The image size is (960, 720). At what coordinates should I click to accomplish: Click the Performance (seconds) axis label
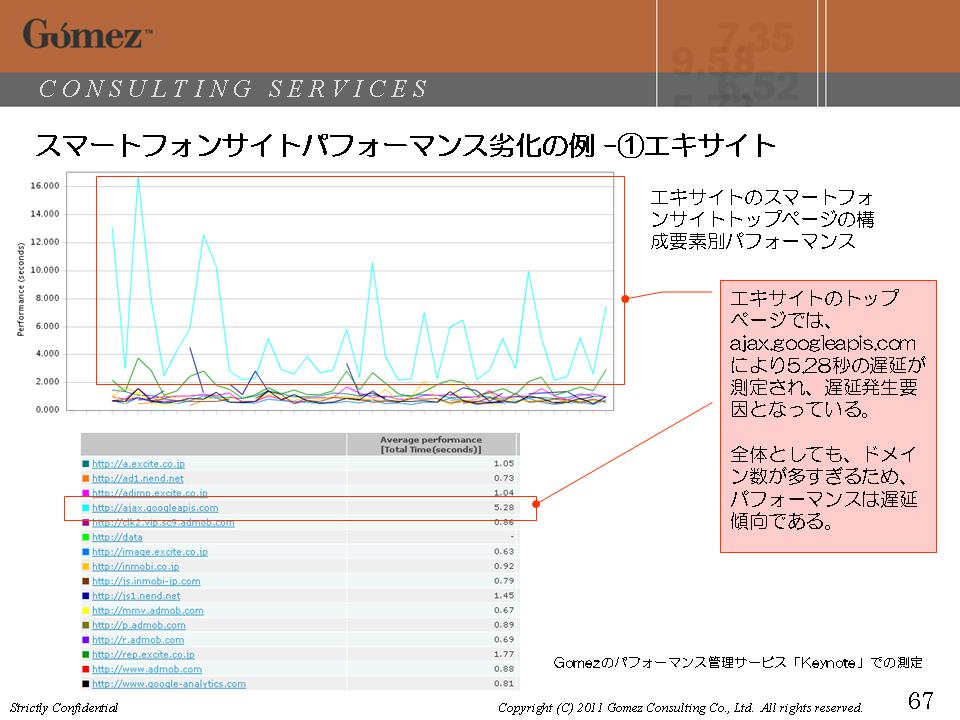(21, 289)
